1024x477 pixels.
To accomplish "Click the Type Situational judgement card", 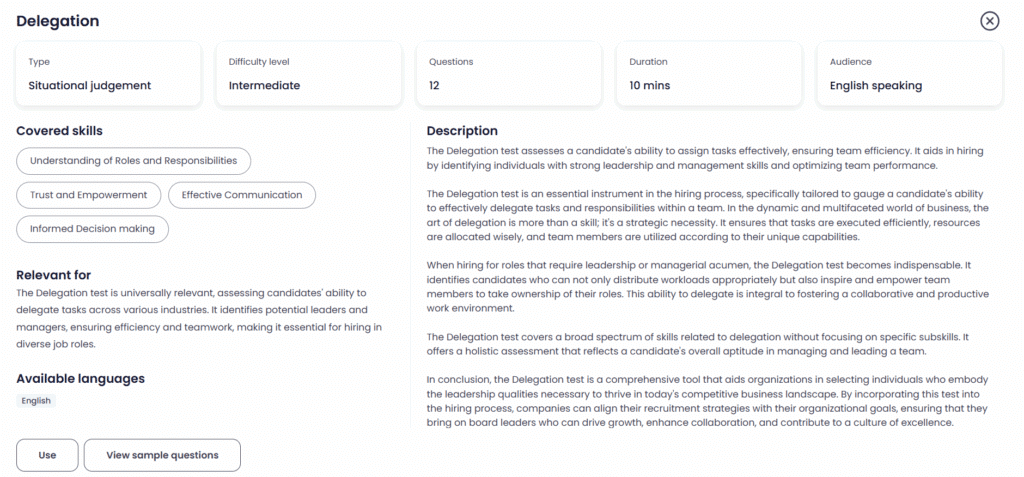I will 109,74.
